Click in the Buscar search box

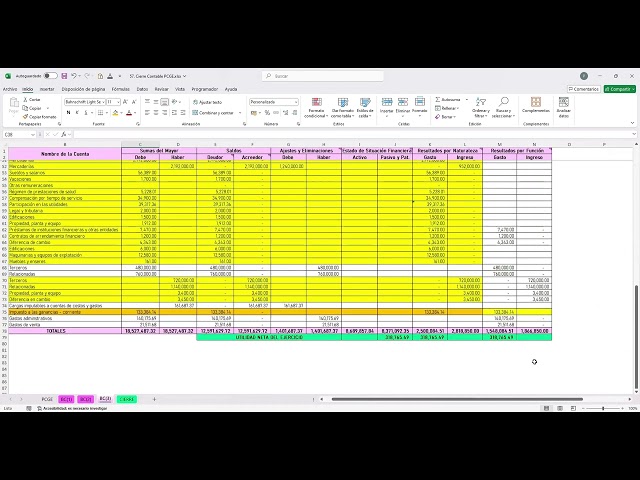323,76
